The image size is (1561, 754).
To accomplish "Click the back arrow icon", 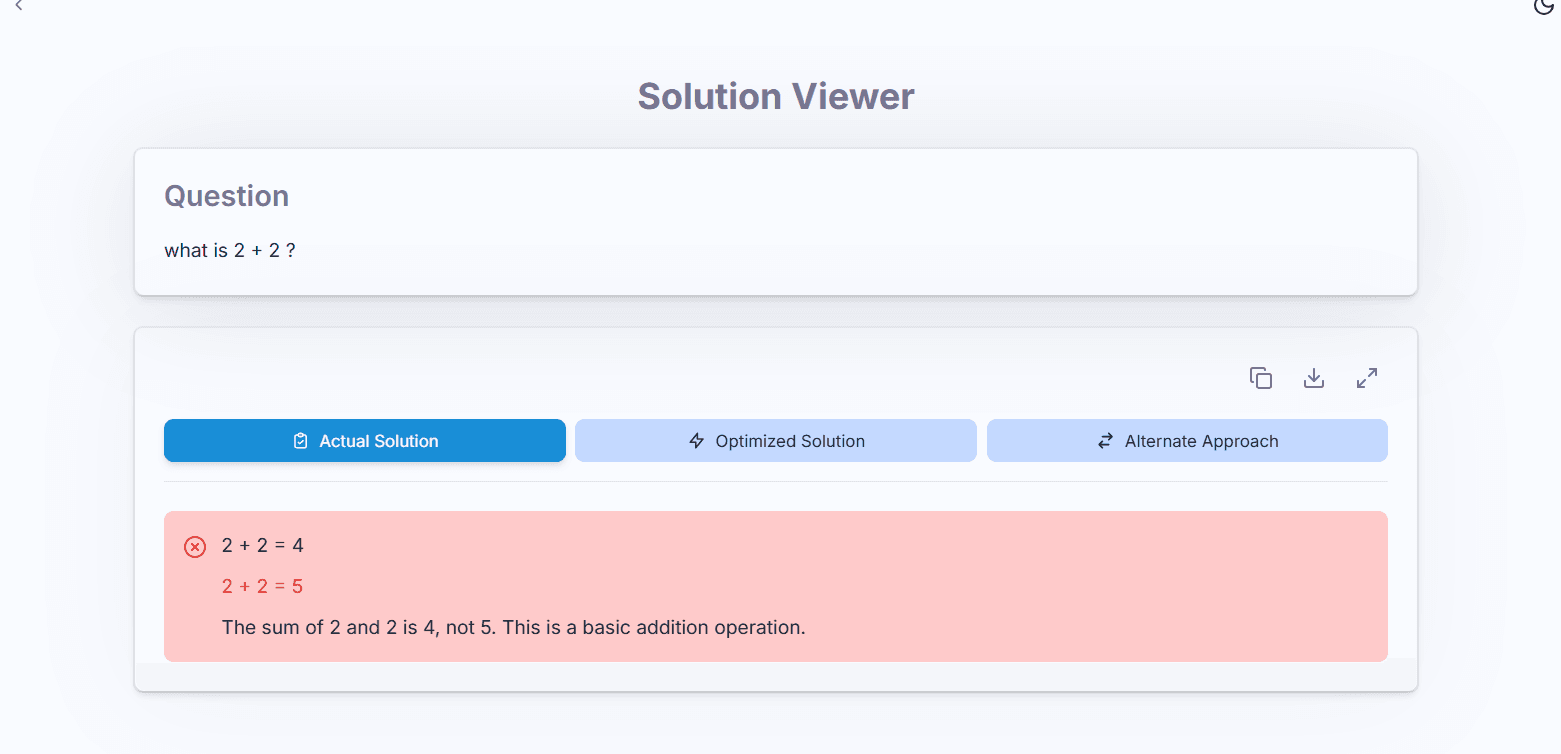I will 18,6.
